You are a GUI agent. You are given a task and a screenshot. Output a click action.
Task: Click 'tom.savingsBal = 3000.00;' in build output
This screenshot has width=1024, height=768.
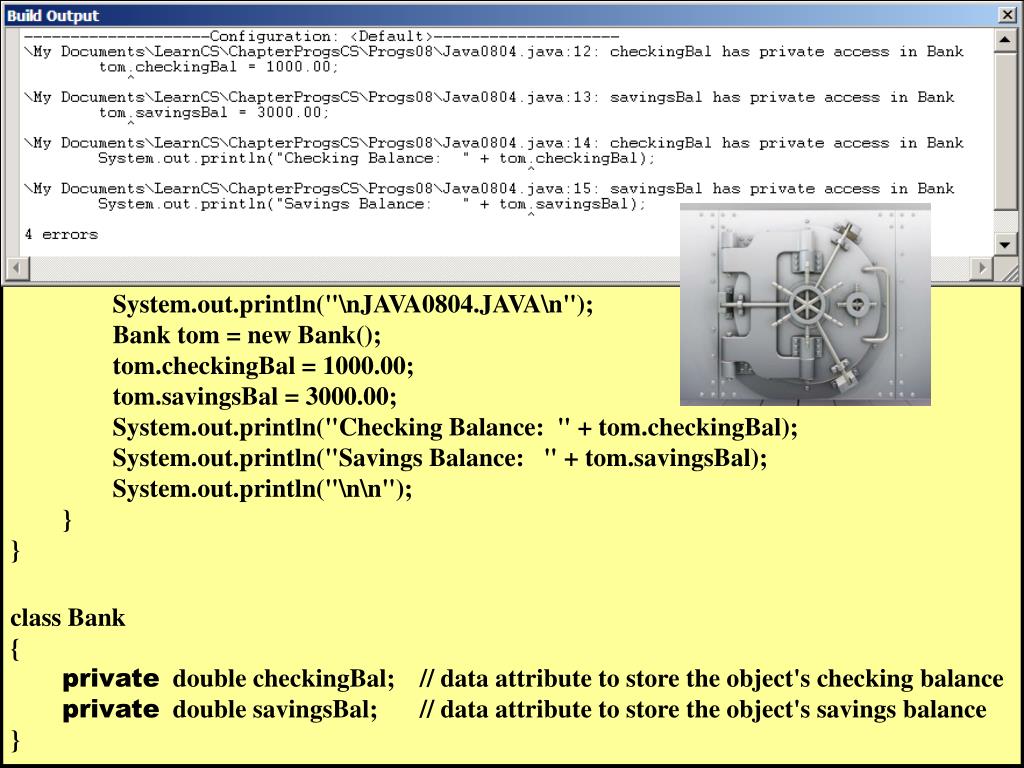pyautogui.click(x=214, y=113)
